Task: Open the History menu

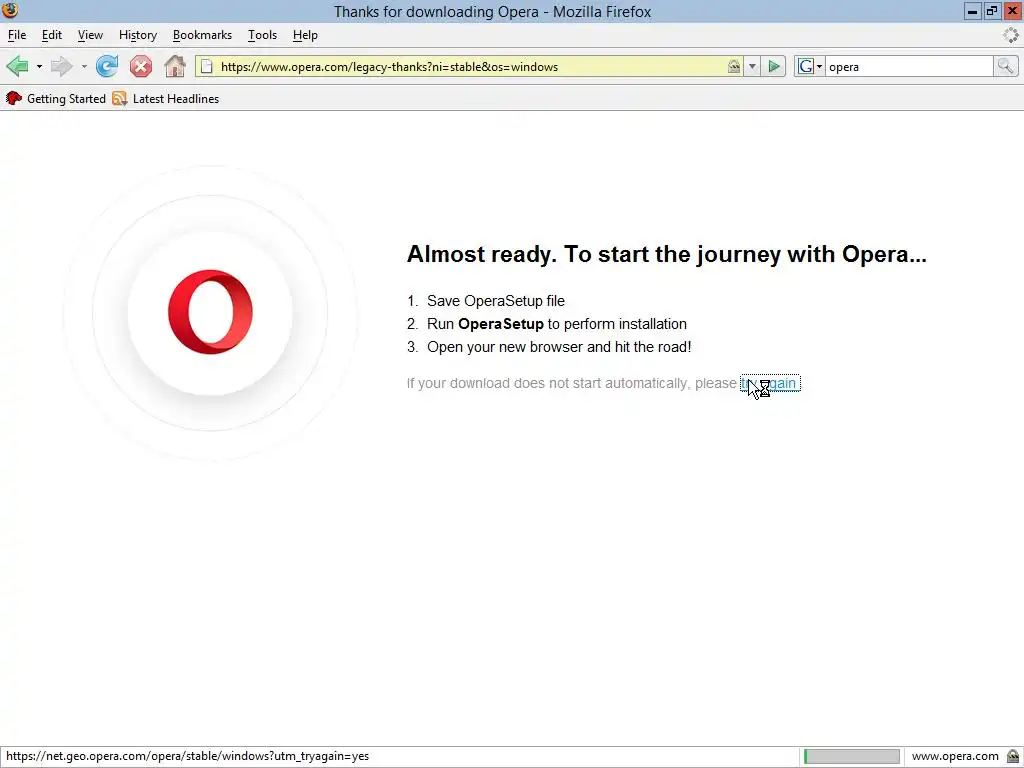Action: tap(138, 35)
